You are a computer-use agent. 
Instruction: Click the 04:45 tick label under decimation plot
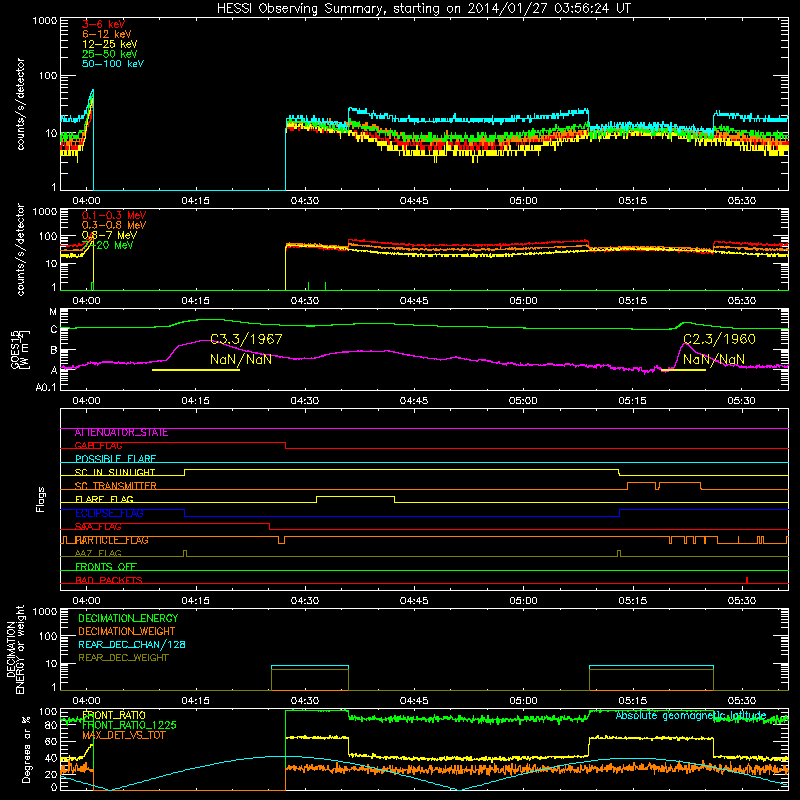tap(414, 701)
